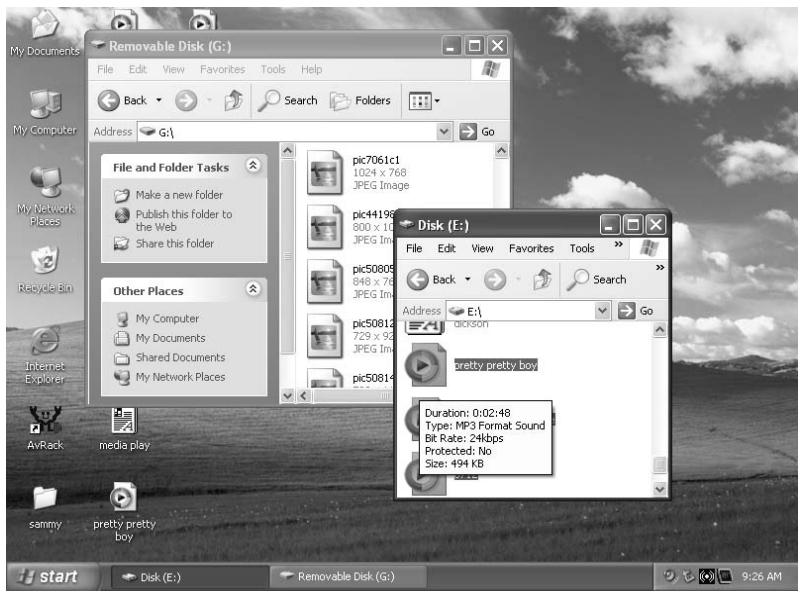803x593 pixels.
Task: Open My Network Places desktop icon
Action: tap(45, 196)
